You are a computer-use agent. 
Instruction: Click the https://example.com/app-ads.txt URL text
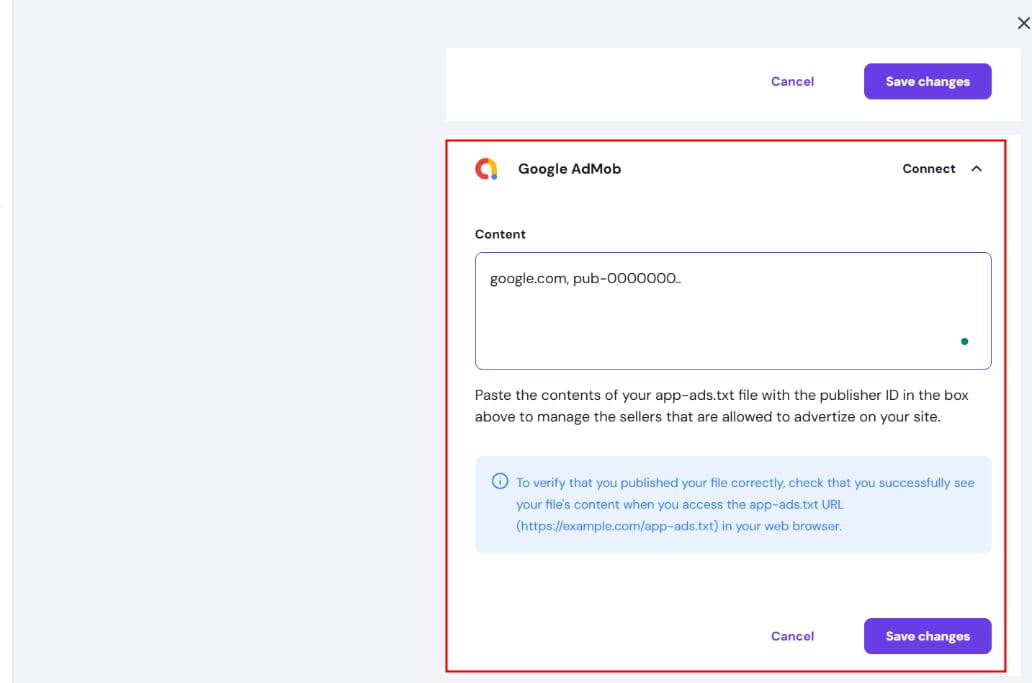pos(615,526)
